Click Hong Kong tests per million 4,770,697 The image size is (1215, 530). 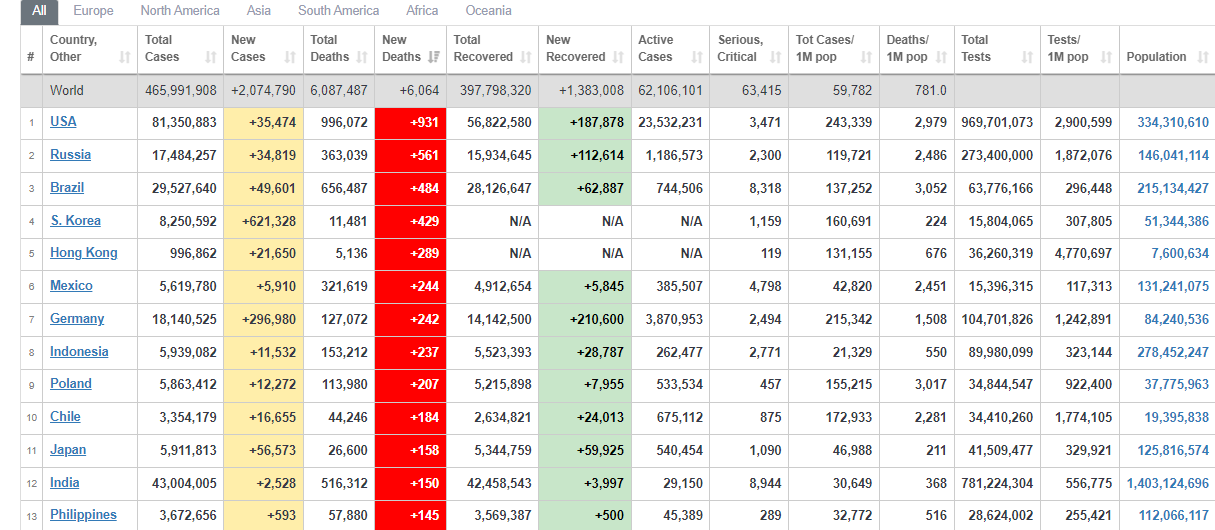coord(1080,253)
